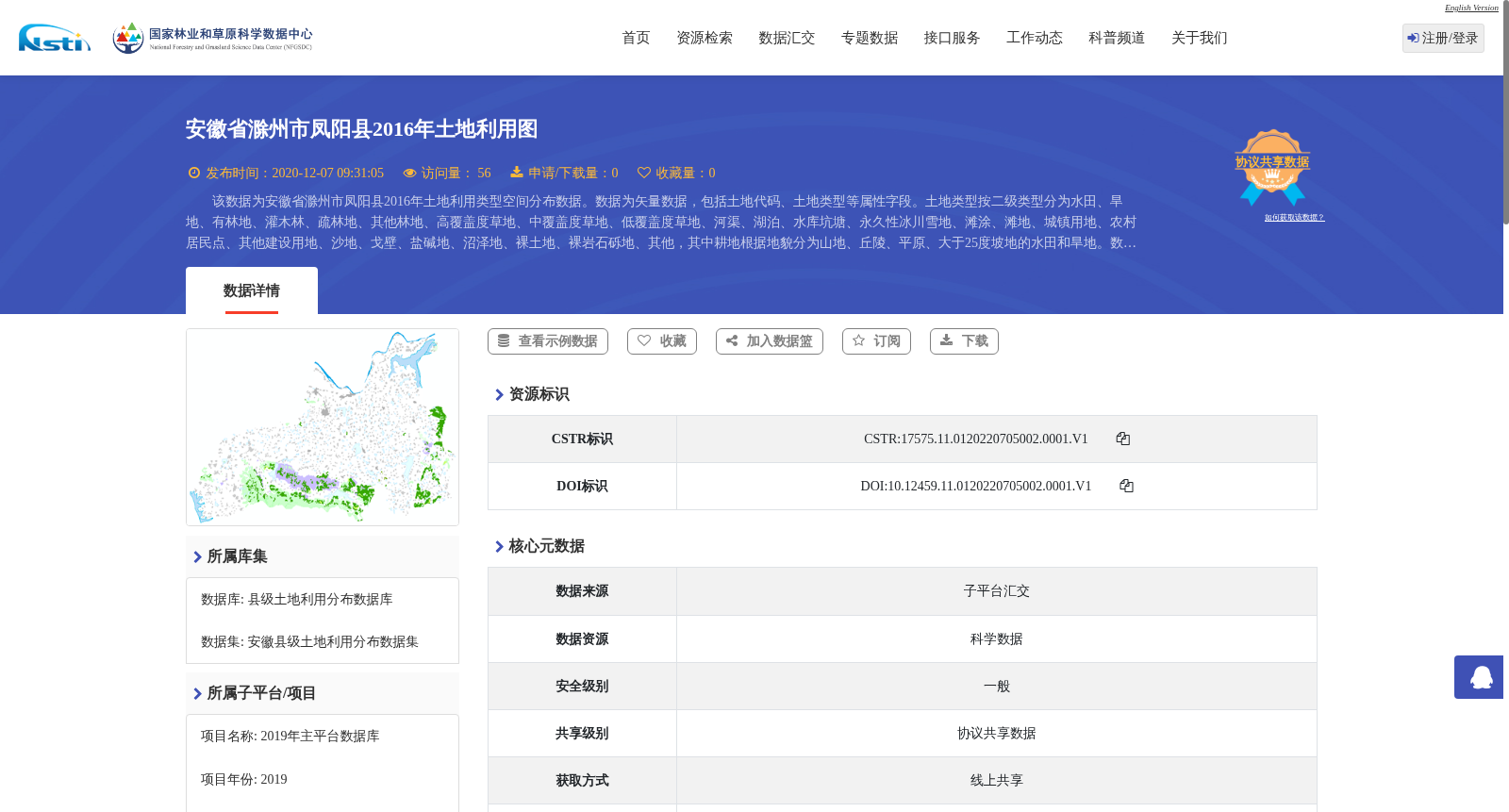Screen dimensions: 1509x812
Task: Click the CSTR标识 row label
Action: point(582,439)
